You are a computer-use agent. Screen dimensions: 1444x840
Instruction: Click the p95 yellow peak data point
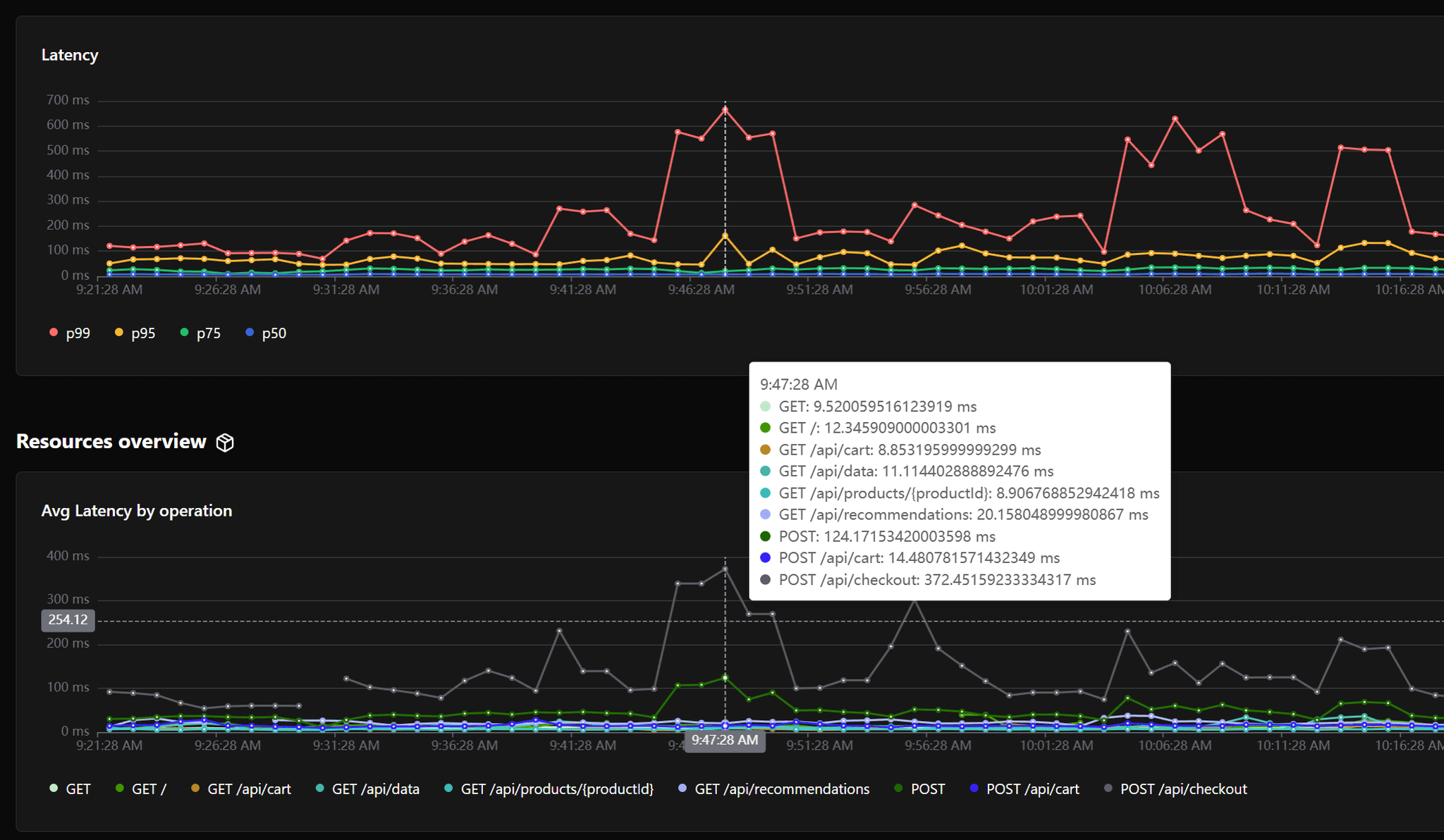725,235
